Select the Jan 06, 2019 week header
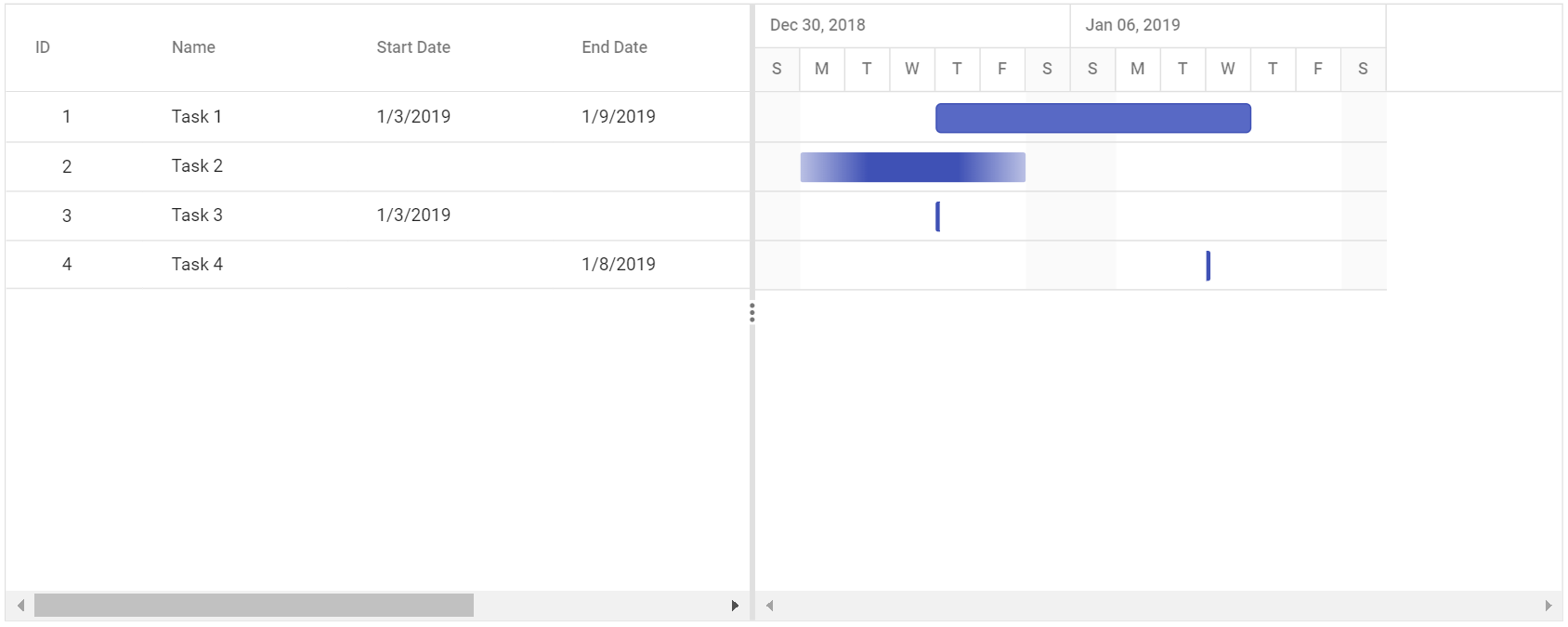 click(x=1228, y=25)
